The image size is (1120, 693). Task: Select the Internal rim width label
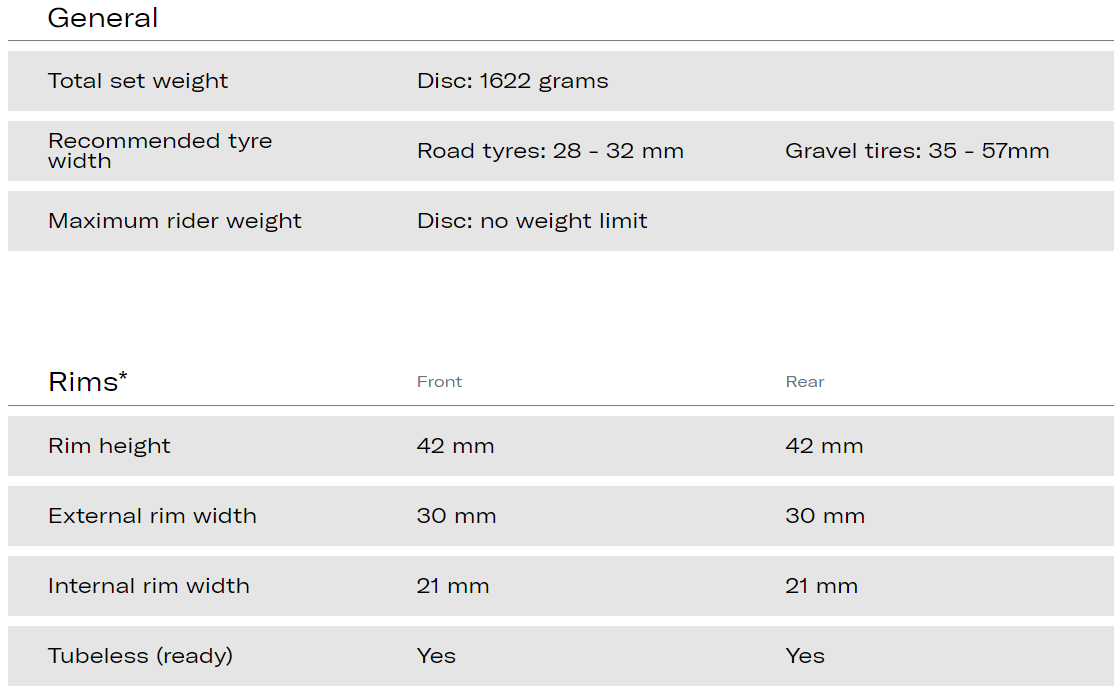tap(149, 586)
